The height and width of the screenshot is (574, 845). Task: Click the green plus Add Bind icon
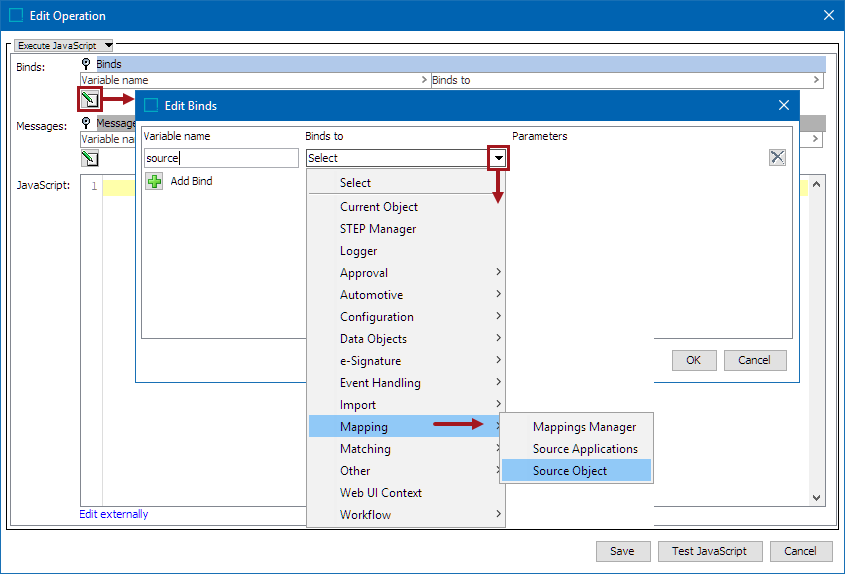click(x=154, y=181)
